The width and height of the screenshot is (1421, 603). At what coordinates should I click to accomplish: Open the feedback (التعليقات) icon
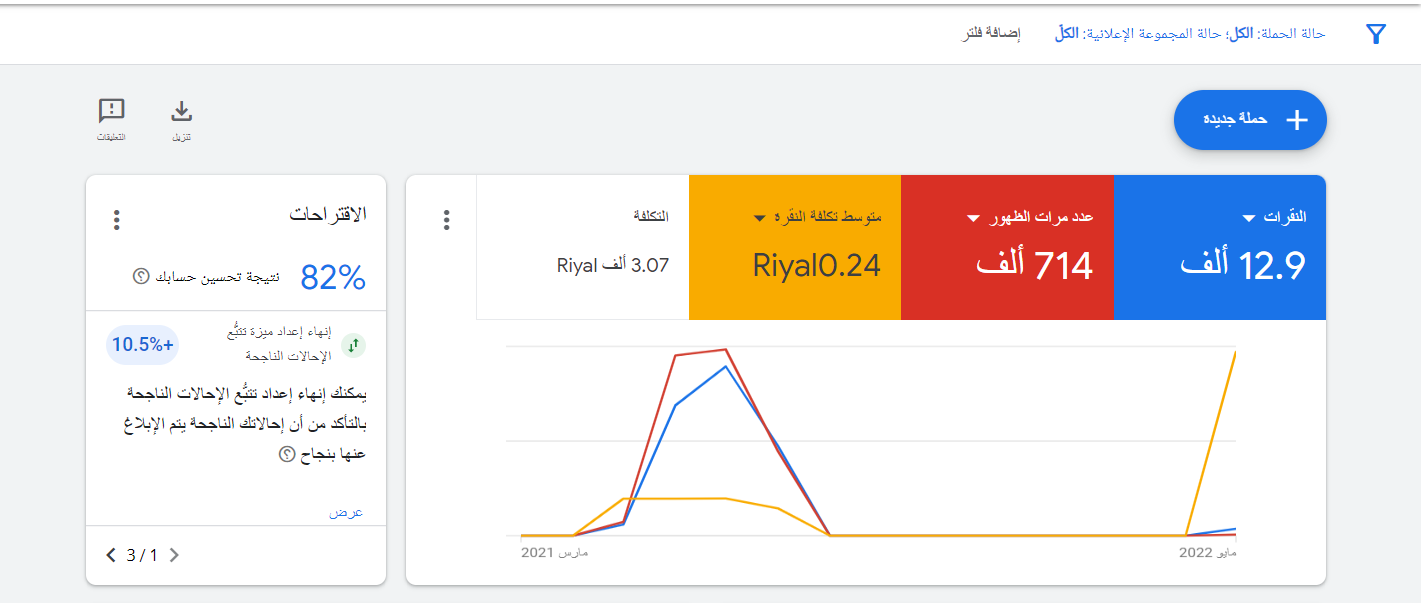111,111
